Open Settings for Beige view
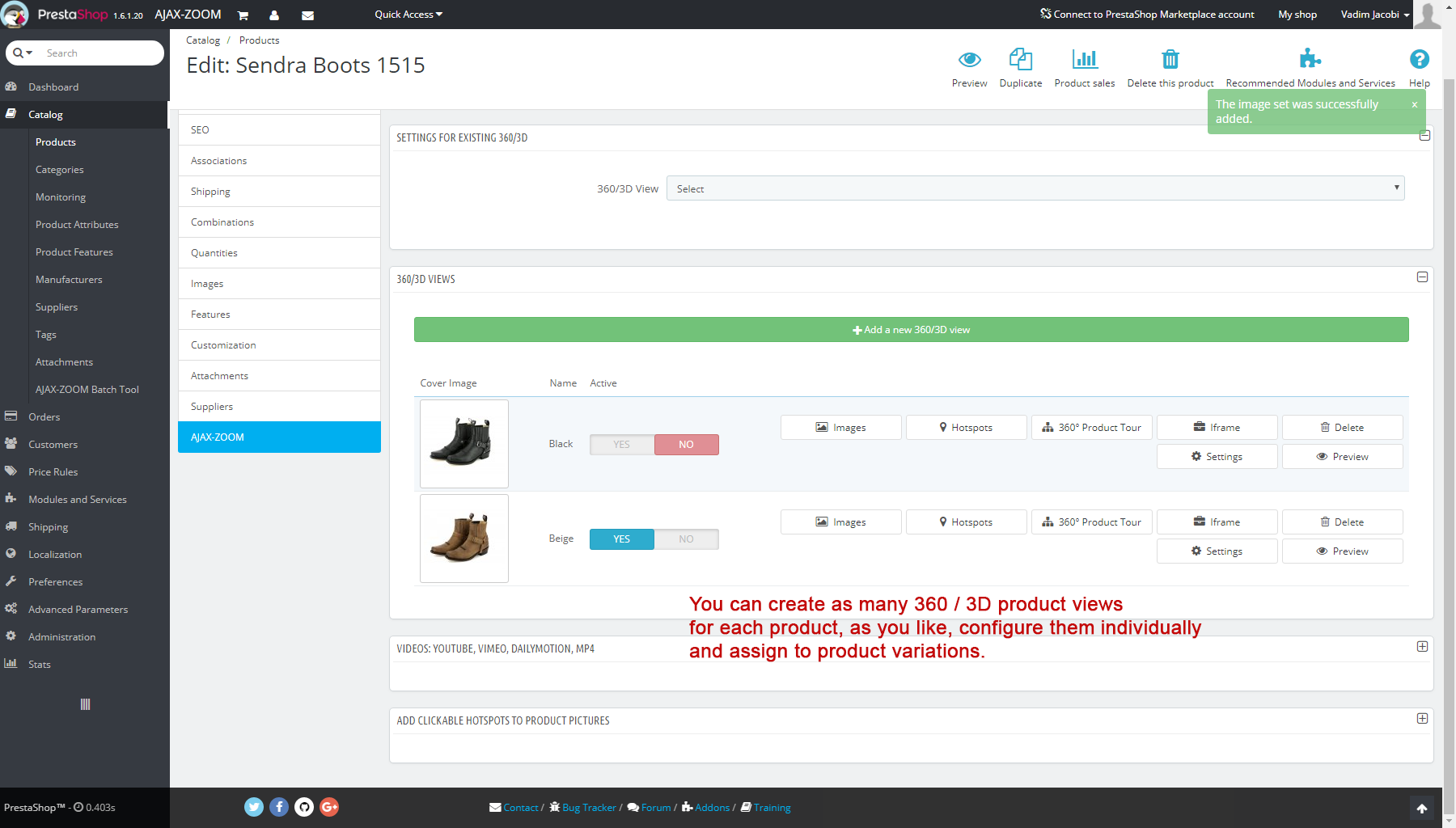Image resolution: width=1456 pixels, height=828 pixels. coord(1217,551)
